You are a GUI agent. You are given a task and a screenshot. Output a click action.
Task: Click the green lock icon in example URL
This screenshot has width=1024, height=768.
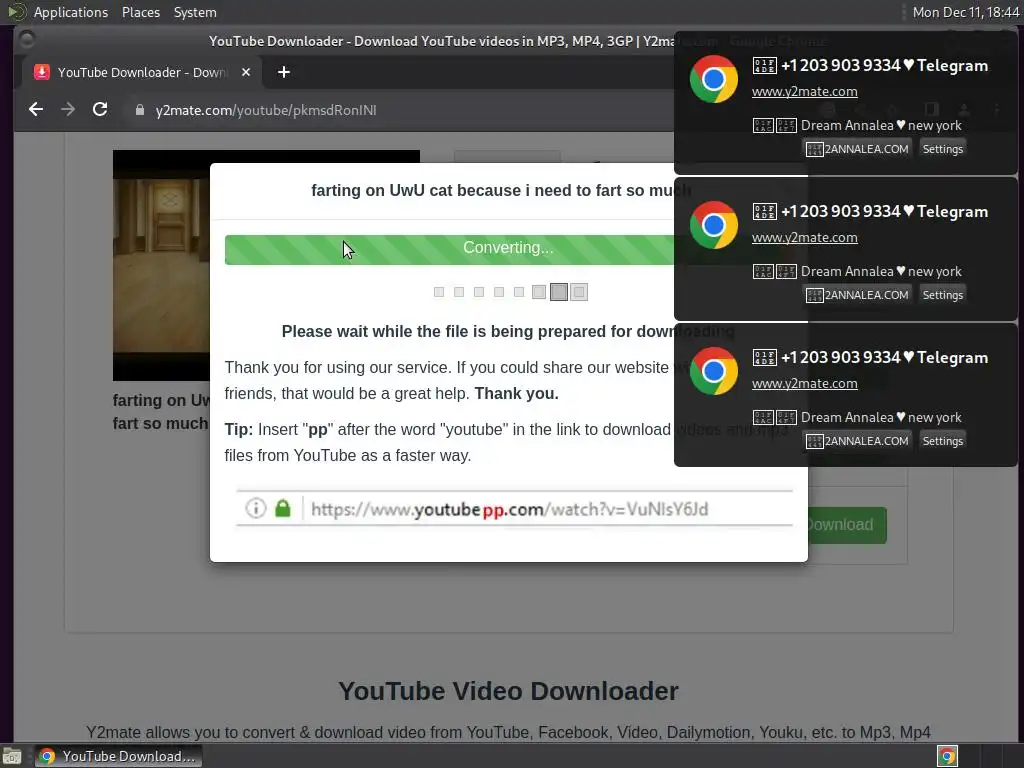point(283,508)
